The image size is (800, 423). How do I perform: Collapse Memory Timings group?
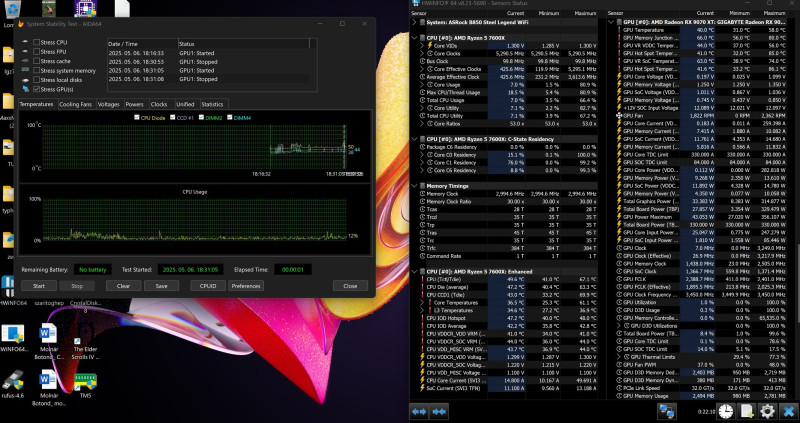pyautogui.click(x=414, y=186)
